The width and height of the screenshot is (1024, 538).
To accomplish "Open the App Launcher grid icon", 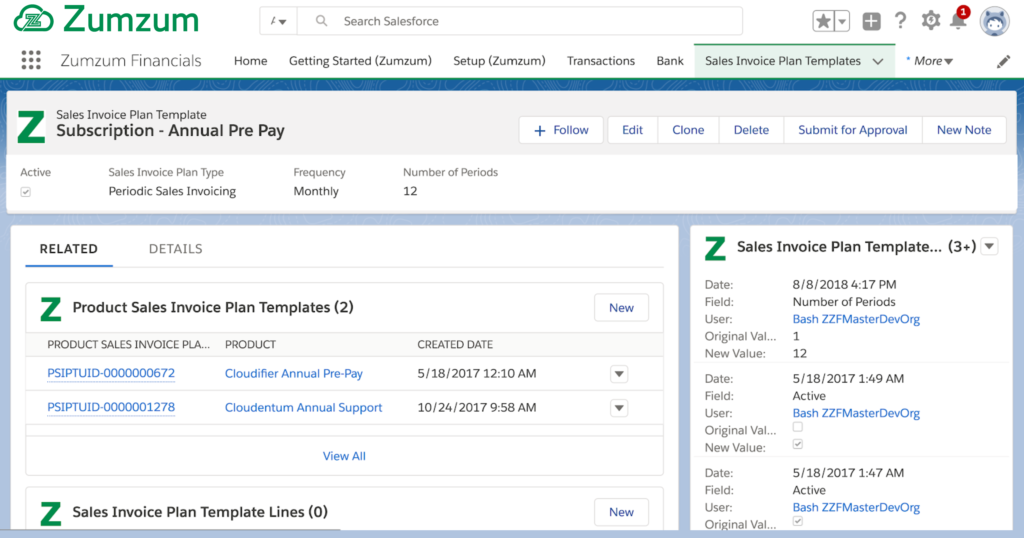I will tap(31, 60).
